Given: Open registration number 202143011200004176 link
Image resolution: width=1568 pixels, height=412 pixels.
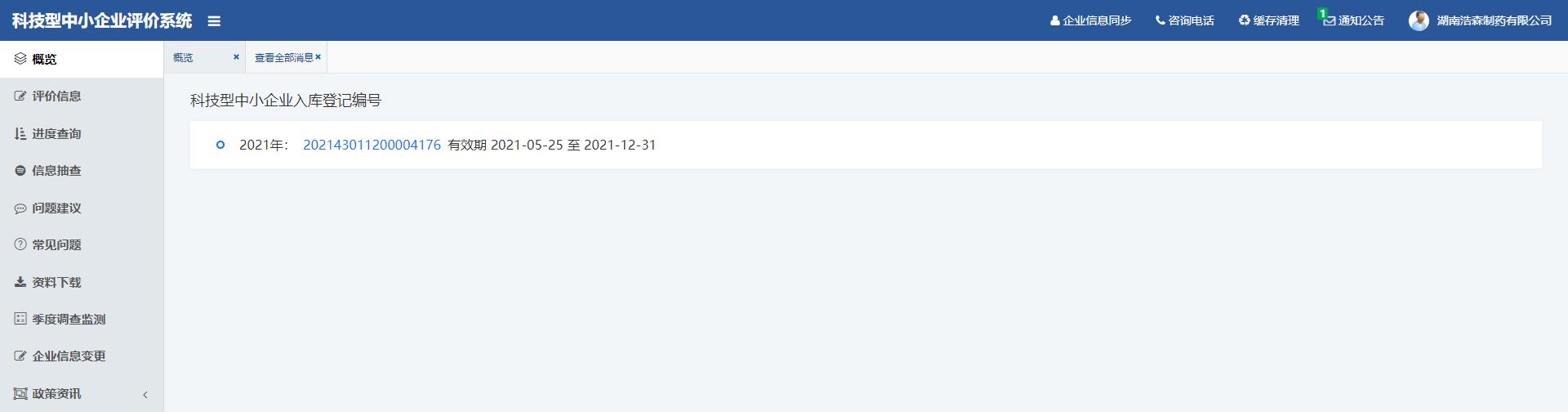Looking at the screenshot, I should point(372,145).
